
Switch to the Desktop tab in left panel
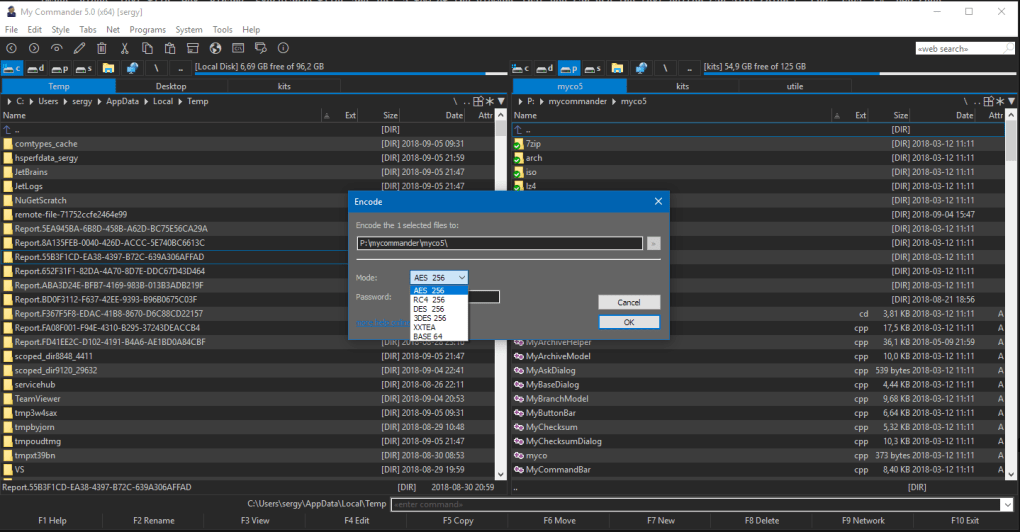point(171,87)
